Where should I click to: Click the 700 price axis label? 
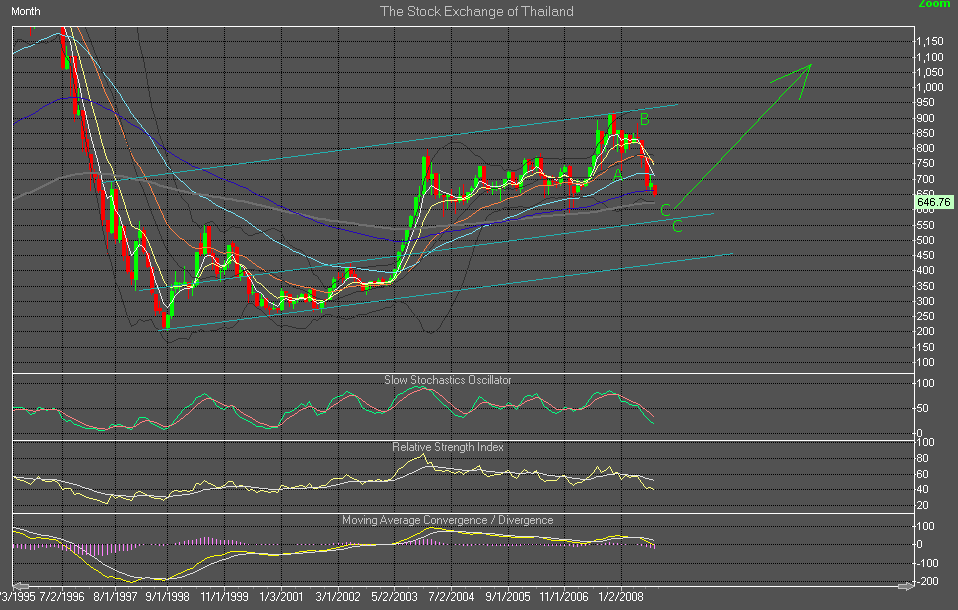[x=926, y=179]
